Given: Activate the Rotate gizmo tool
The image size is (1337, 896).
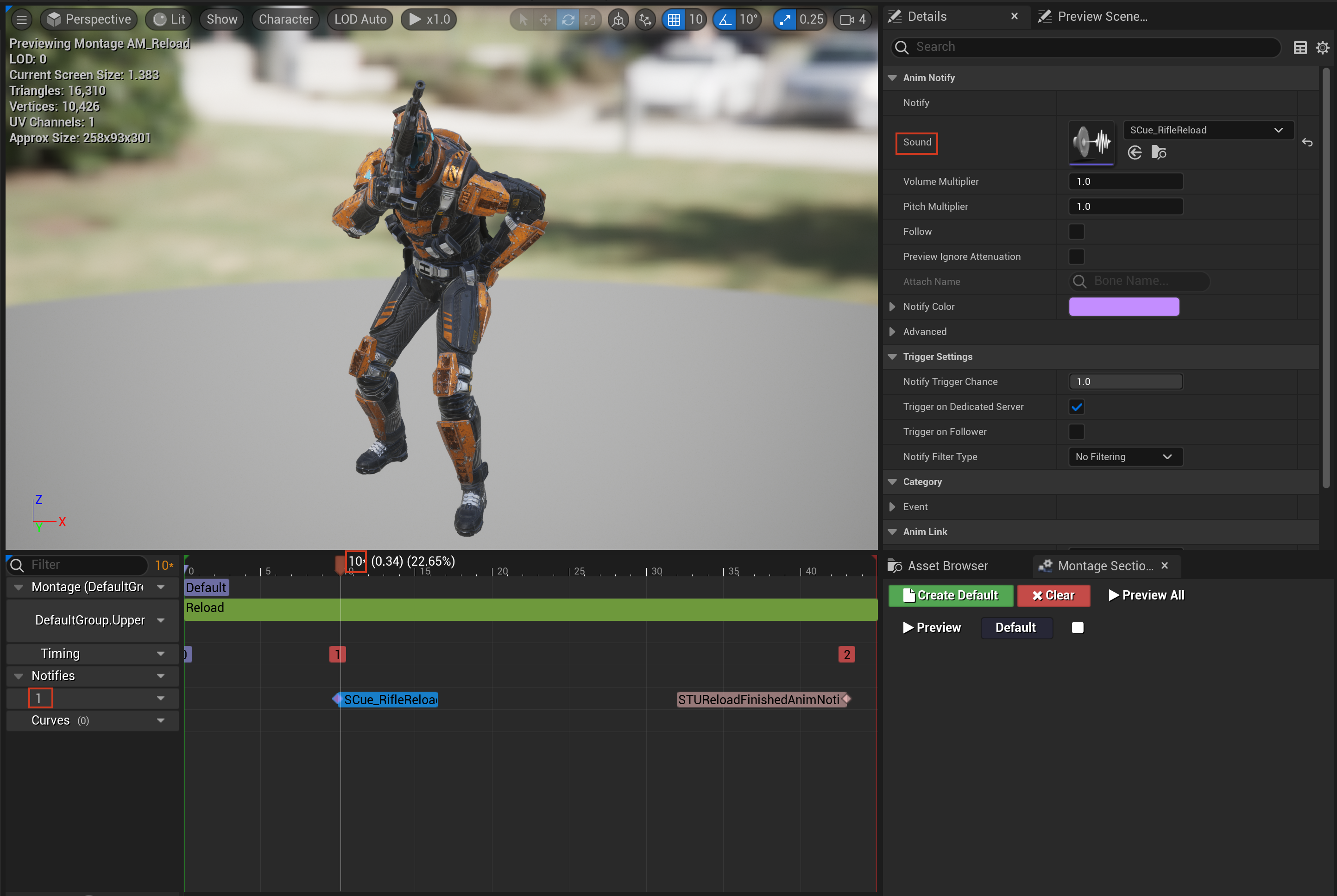Looking at the screenshot, I should click(x=568, y=19).
